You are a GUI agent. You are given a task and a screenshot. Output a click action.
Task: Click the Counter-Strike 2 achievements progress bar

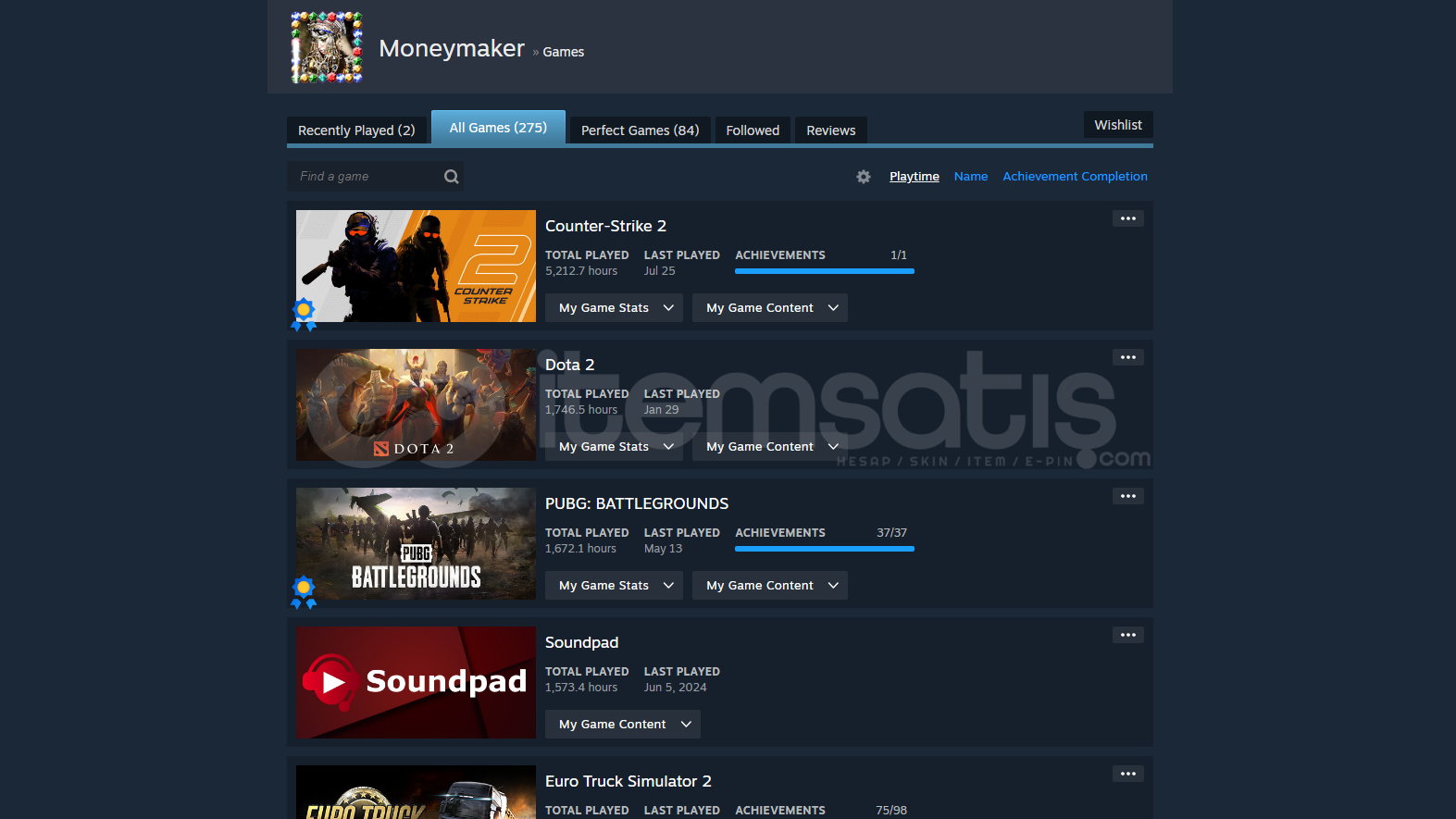[825, 271]
